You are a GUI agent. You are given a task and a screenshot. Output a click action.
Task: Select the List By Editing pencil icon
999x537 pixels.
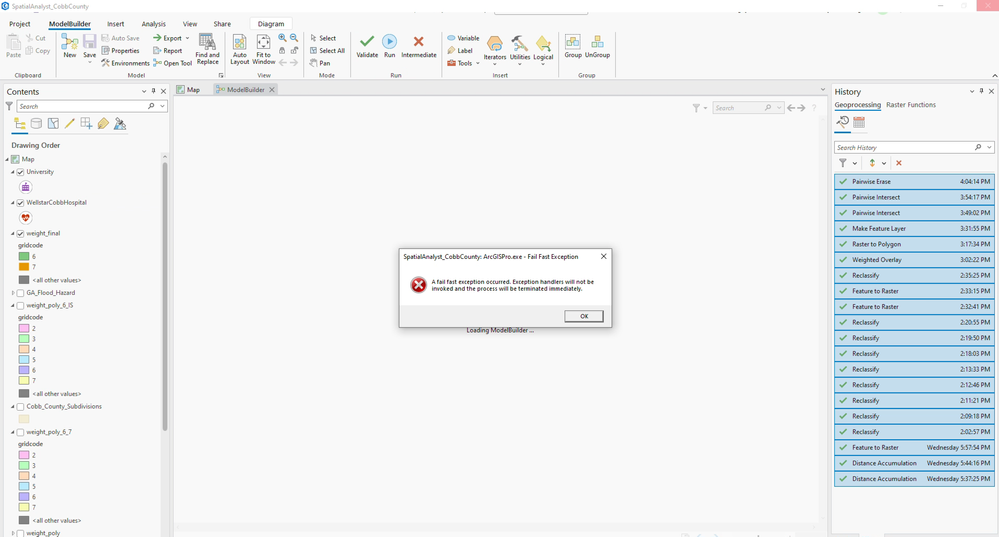[69, 124]
